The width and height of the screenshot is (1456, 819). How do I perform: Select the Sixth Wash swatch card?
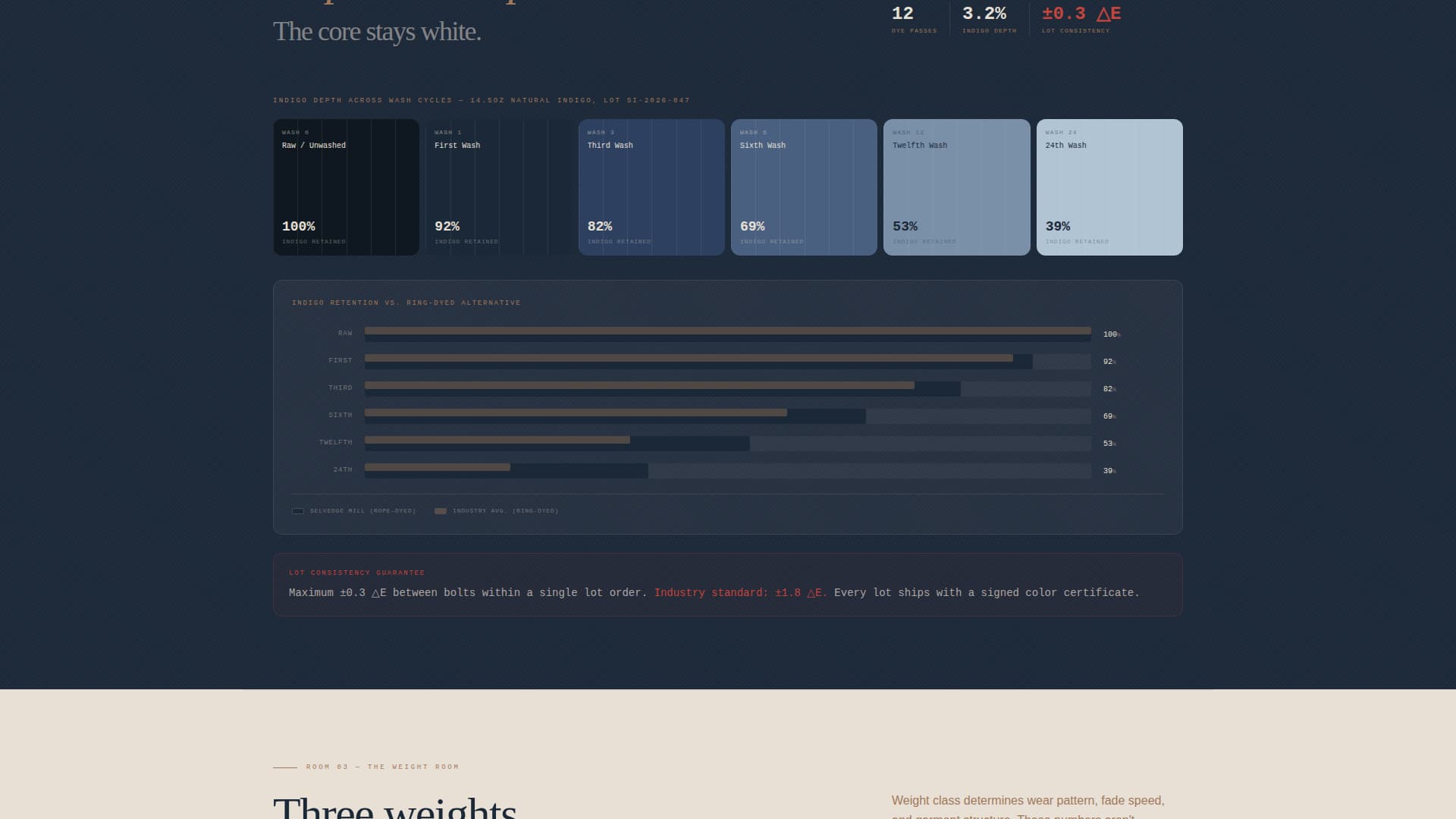804,187
